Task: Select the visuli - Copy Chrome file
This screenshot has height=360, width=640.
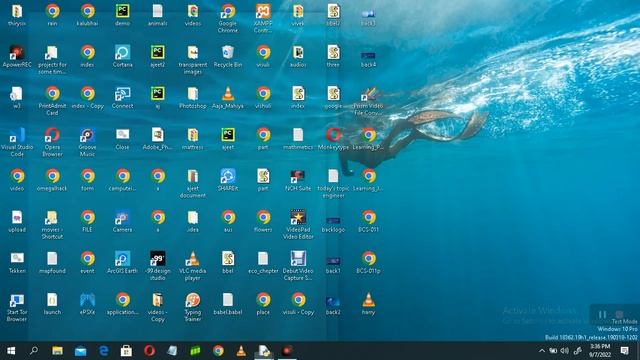Action: (298, 300)
